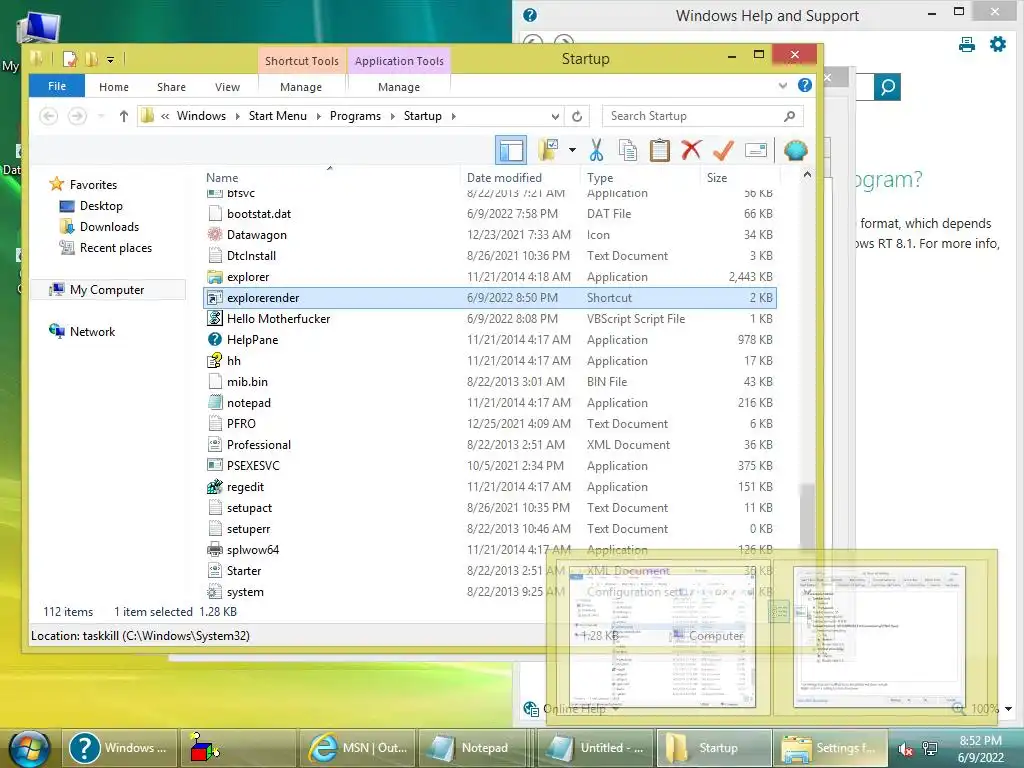1024x768 pixels.
Task: Click the Properties quick access icon
Action: (x=70, y=59)
